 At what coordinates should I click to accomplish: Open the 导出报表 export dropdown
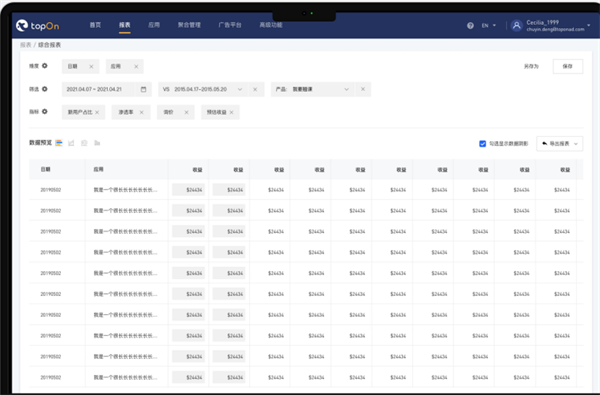pos(559,144)
